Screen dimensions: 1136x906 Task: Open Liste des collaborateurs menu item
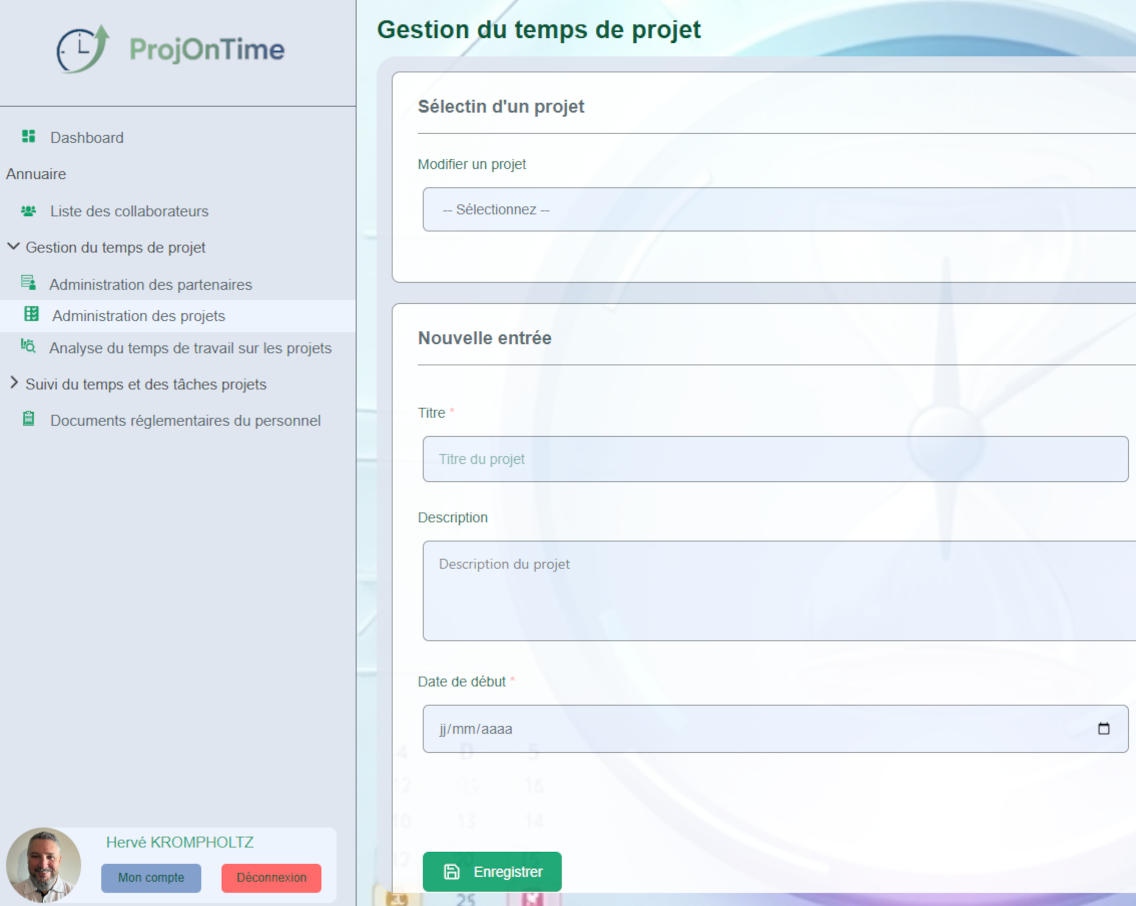129,211
